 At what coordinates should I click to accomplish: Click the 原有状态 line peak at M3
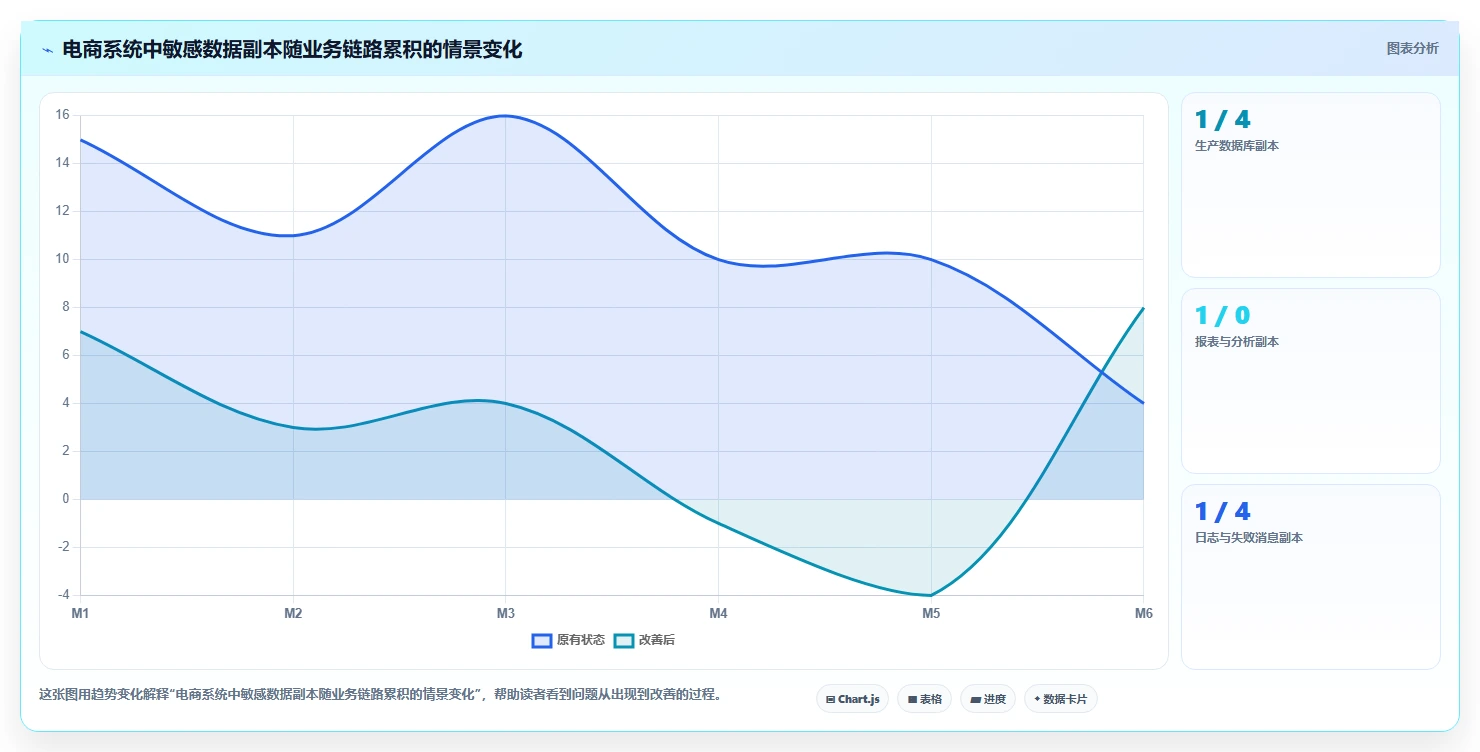pos(506,116)
